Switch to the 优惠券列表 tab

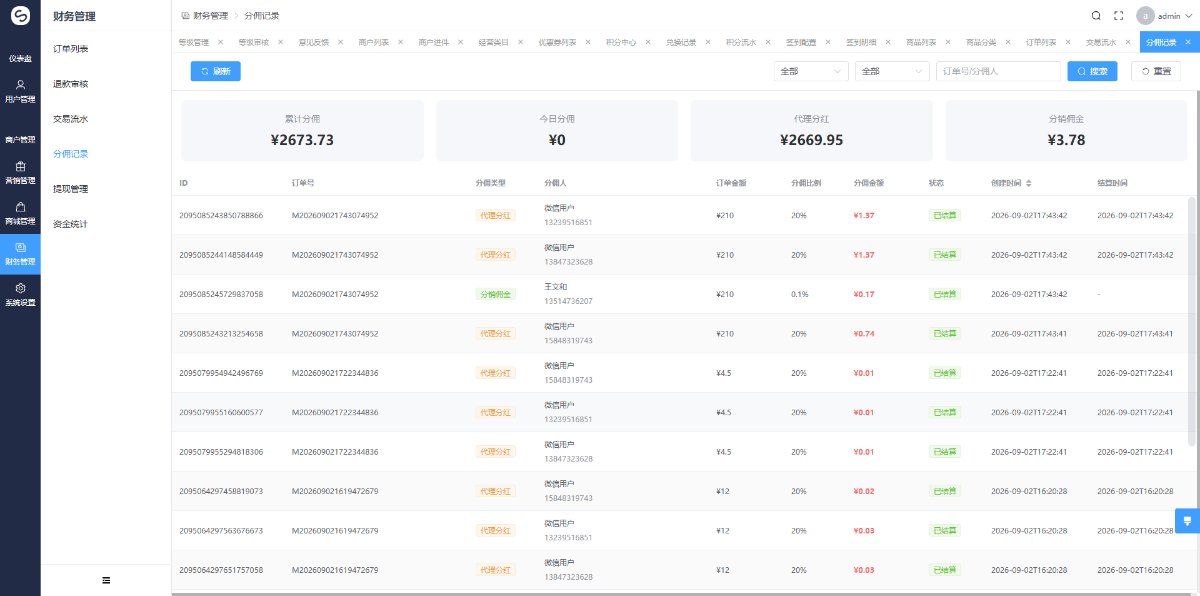[557, 42]
